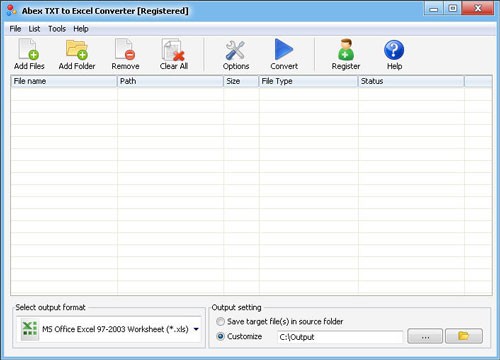
Task: Expand the output format dropdown
Action: (x=196, y=329)
